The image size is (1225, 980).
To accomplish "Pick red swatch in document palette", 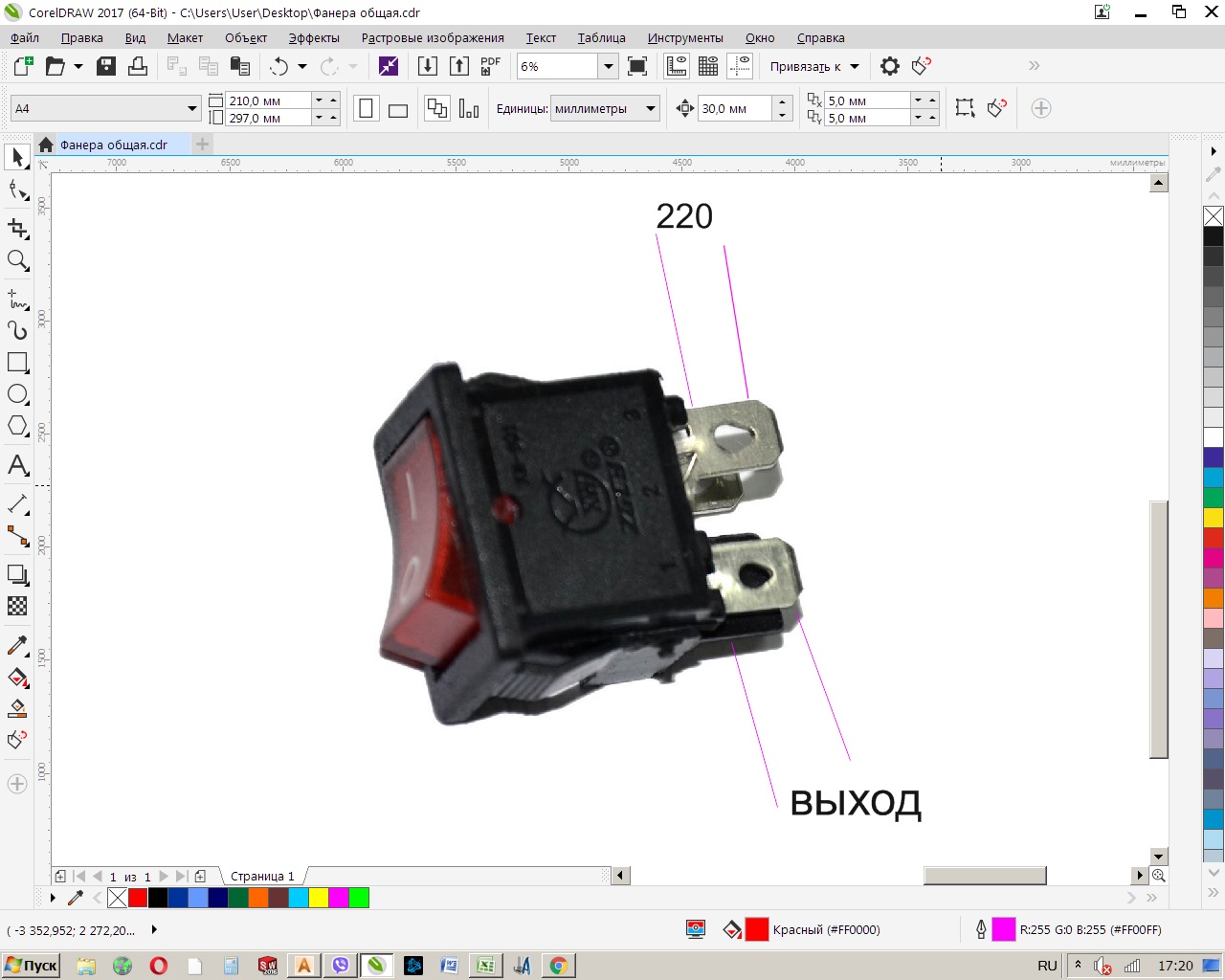I will click(138, 898).
